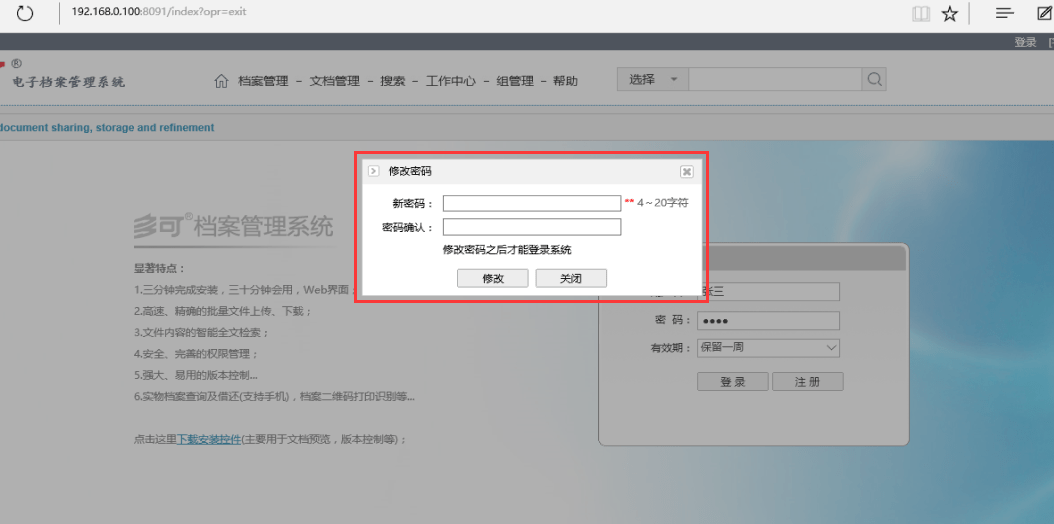Image resolution: width=1054 pixels, height=524 pixels.
Task: Open the 组管理 menu
Action: pos(515,81)
